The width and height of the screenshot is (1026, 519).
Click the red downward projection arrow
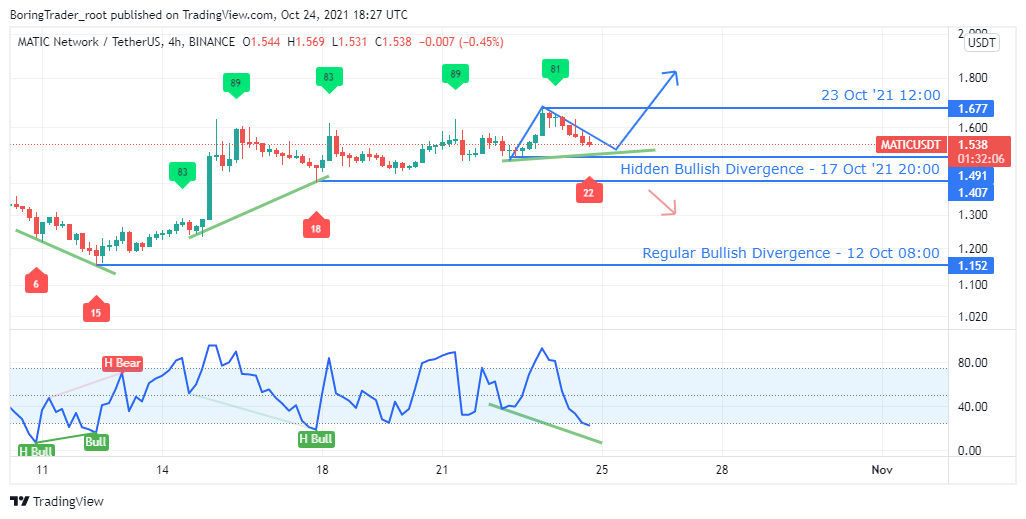(662, 203)
